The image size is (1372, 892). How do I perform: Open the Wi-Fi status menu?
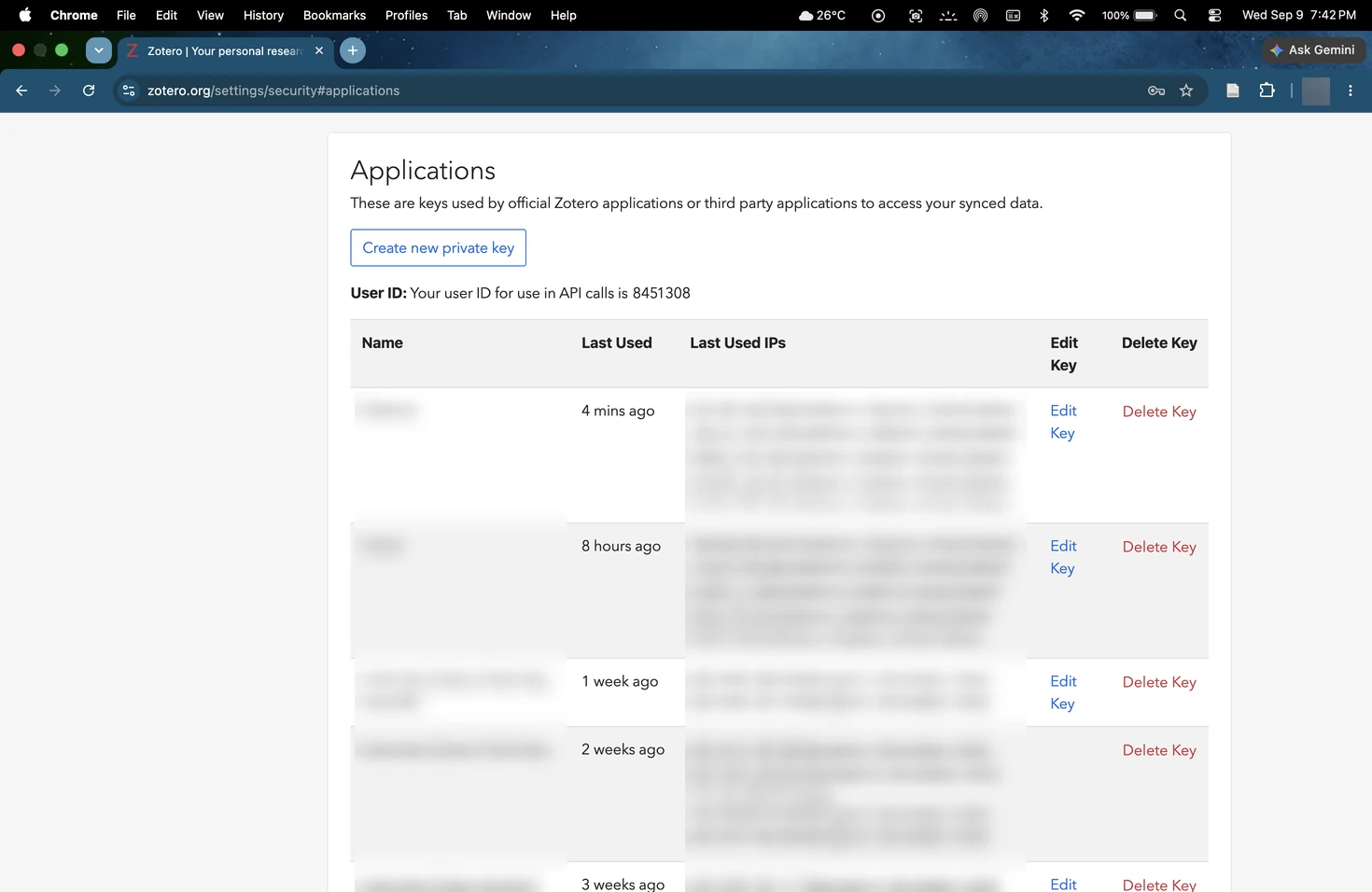tap(1076, 15)
